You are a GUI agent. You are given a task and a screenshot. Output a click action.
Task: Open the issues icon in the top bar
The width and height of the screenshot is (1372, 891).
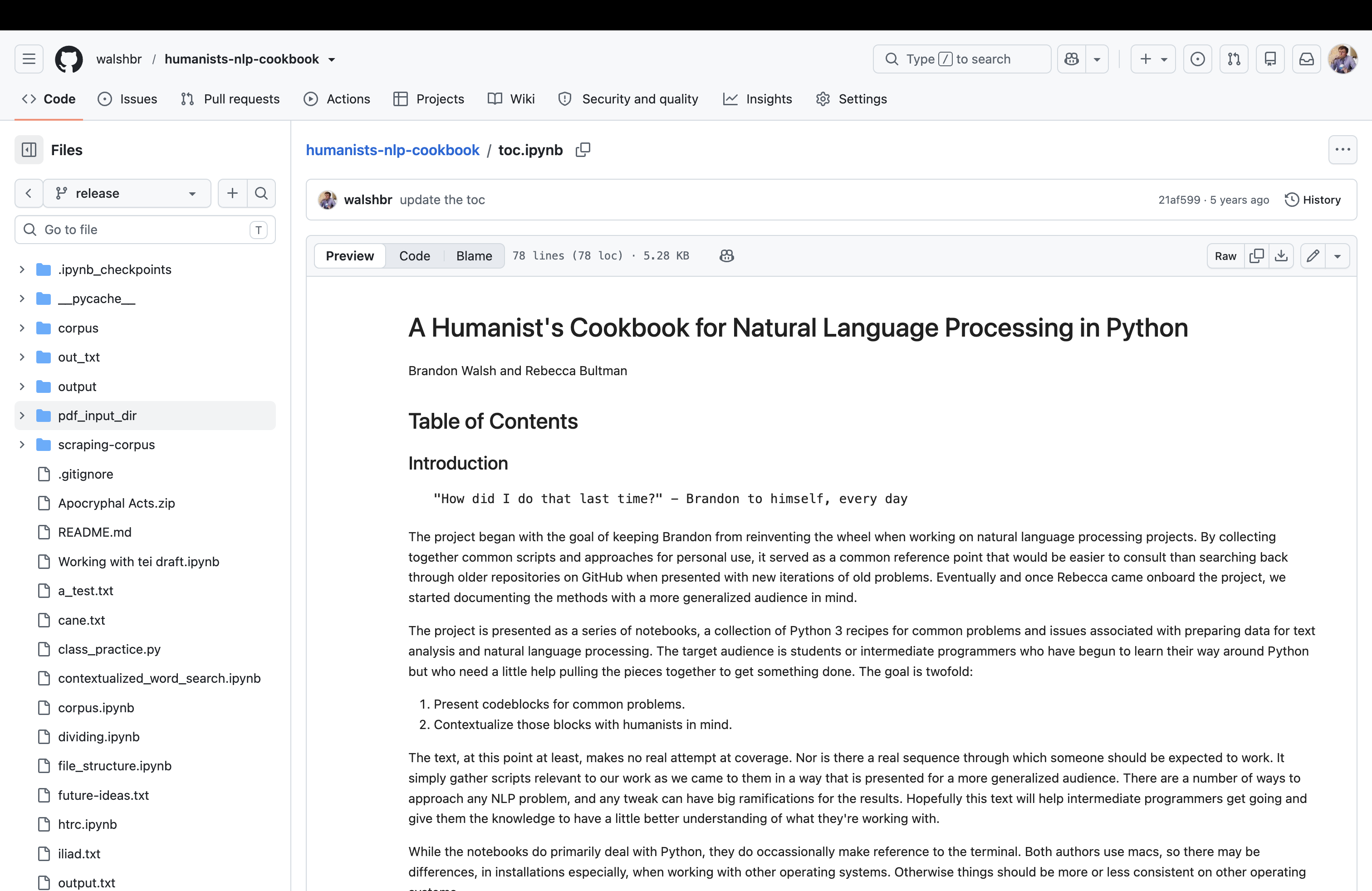click(1197, 59)
